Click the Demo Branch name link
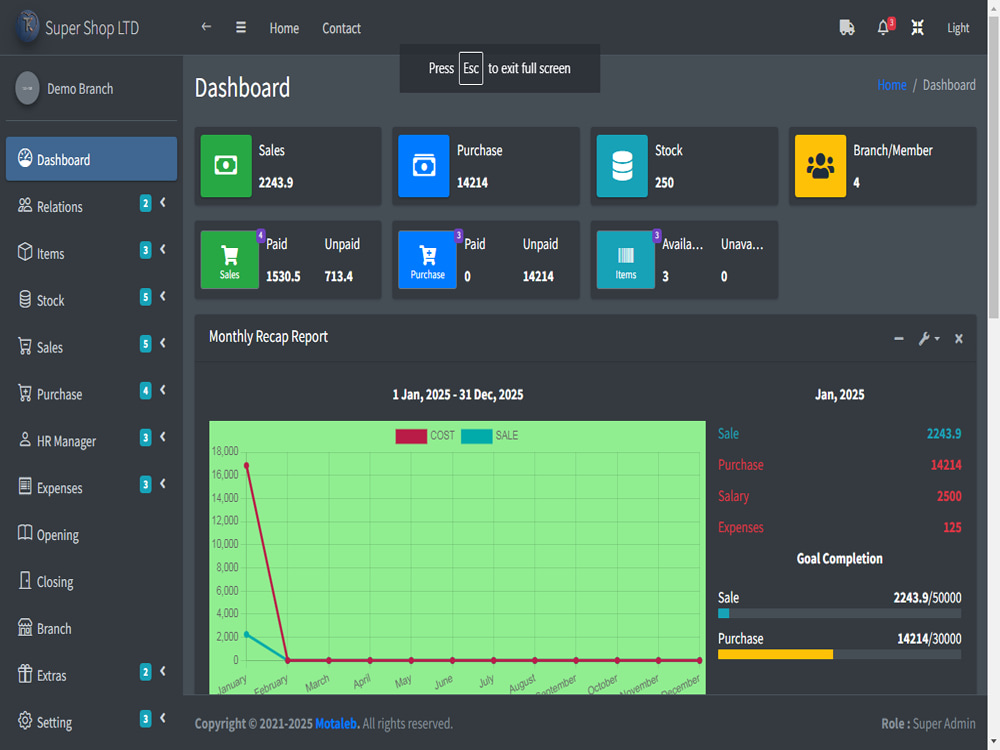 (x=80, y=89)
